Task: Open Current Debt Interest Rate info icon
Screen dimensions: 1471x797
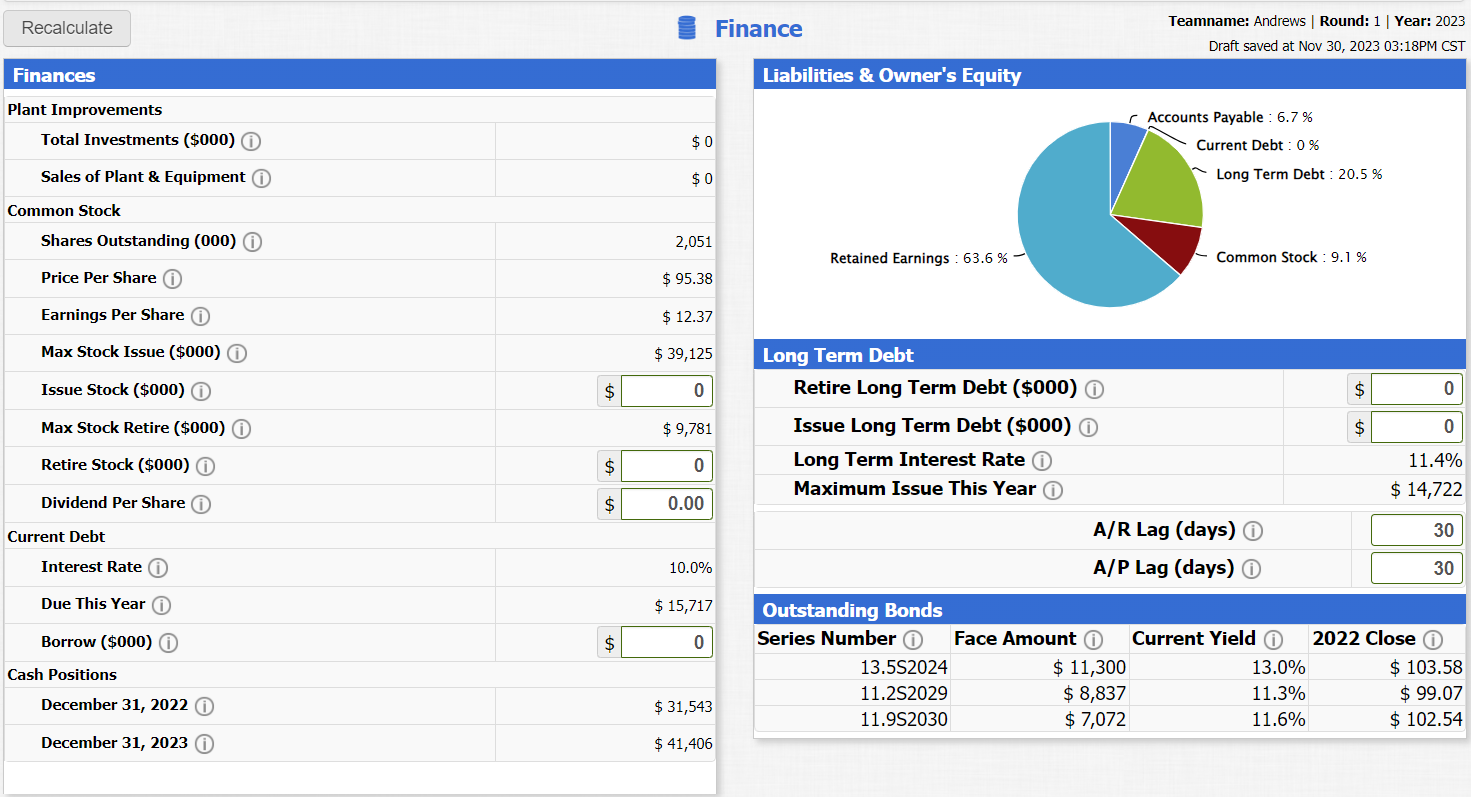Action: (x=158, y=568)
